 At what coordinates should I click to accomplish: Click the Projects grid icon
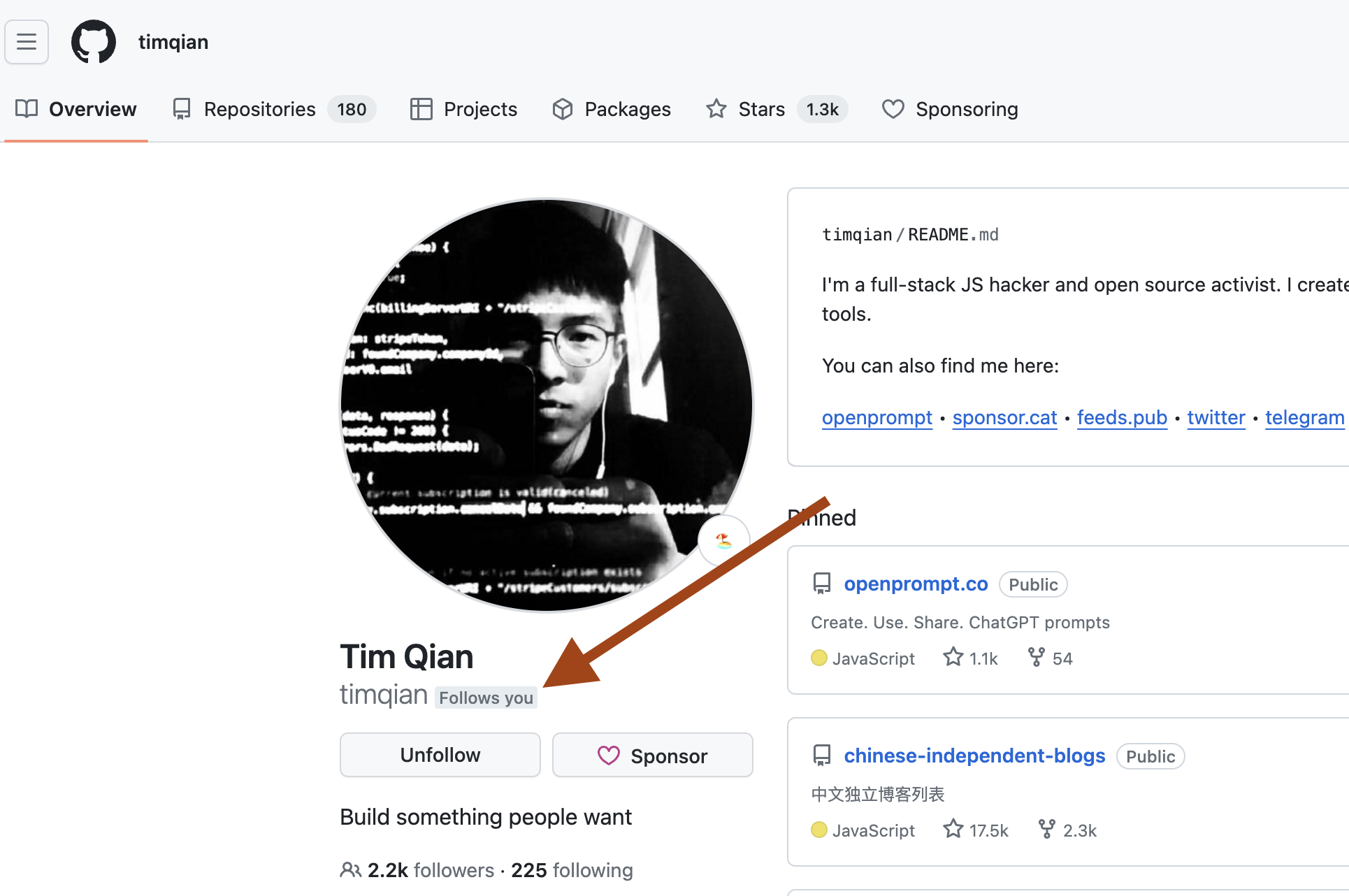click(422, 109)
